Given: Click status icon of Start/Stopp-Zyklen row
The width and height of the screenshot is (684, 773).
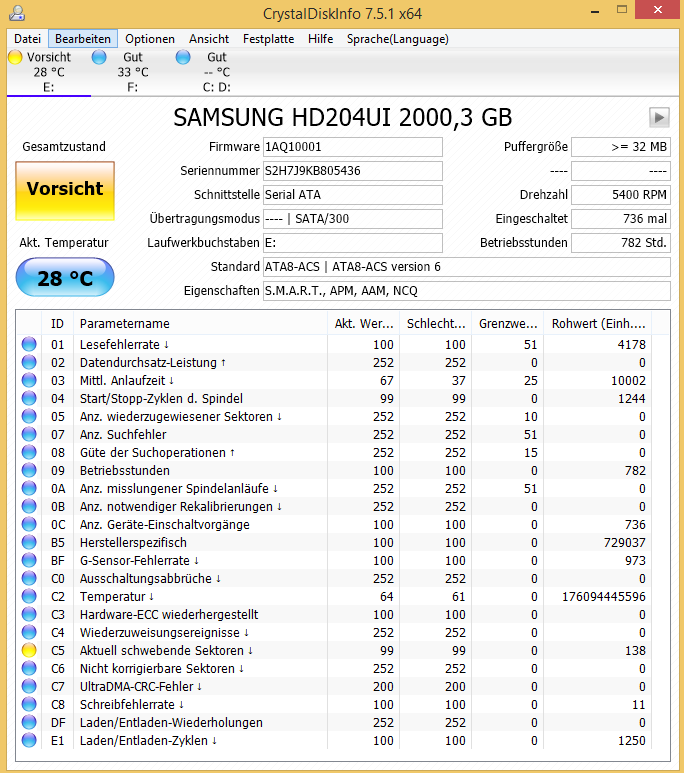Looking at the screenshot, I should point(29,398).
